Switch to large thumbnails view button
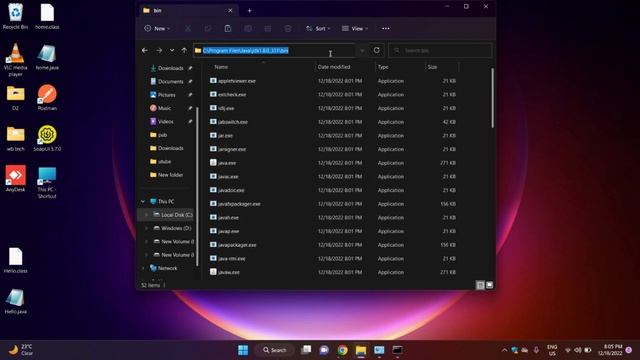The image size is (640, 360). point(489,285)
